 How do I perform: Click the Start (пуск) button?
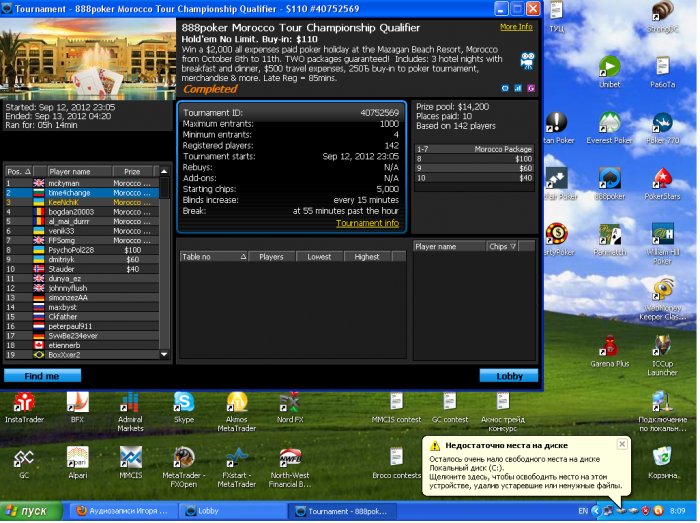coord(30,511)
